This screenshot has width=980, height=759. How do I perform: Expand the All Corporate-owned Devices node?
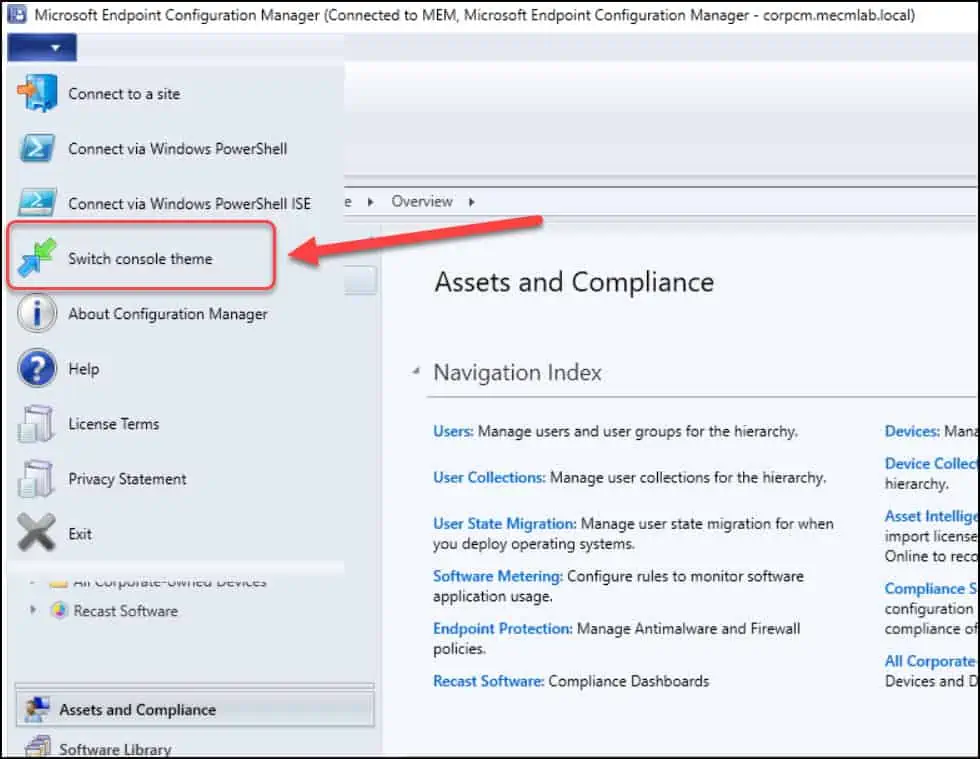pos(33,583)
